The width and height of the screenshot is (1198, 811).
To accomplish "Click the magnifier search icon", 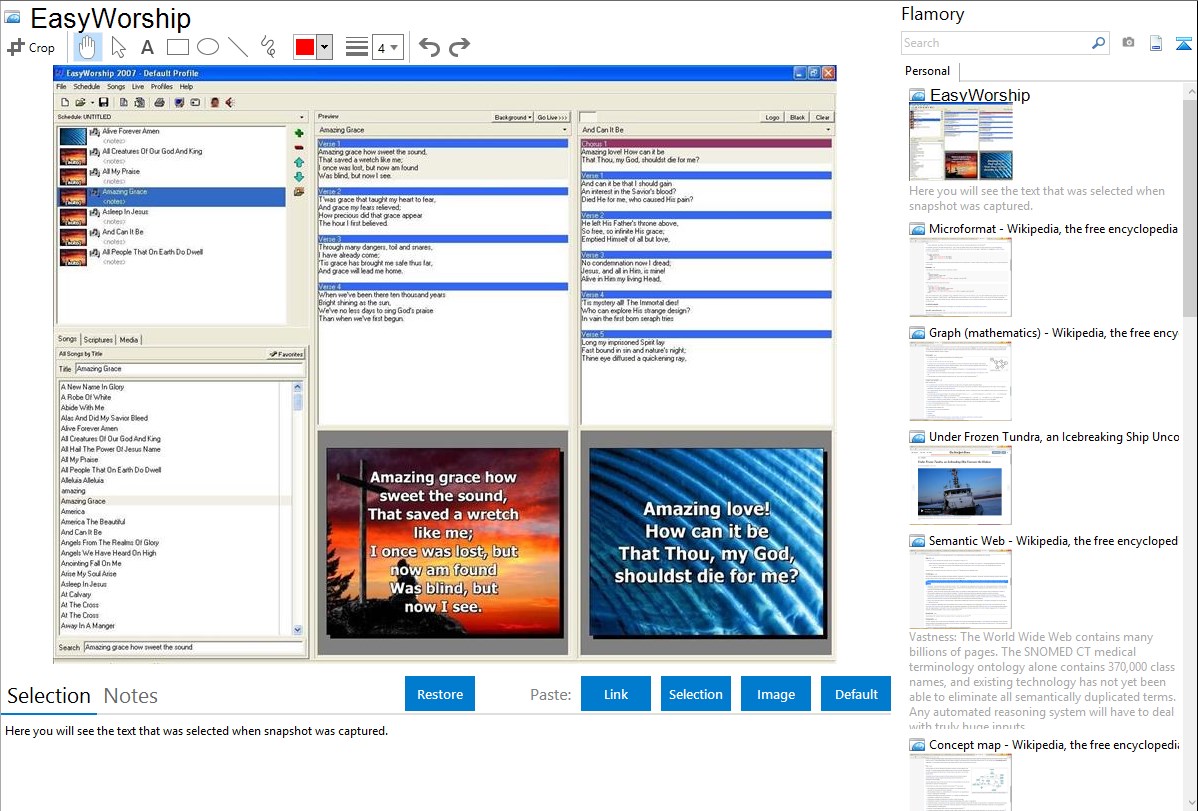I will pyautogui.click(x=1098, y=43).
